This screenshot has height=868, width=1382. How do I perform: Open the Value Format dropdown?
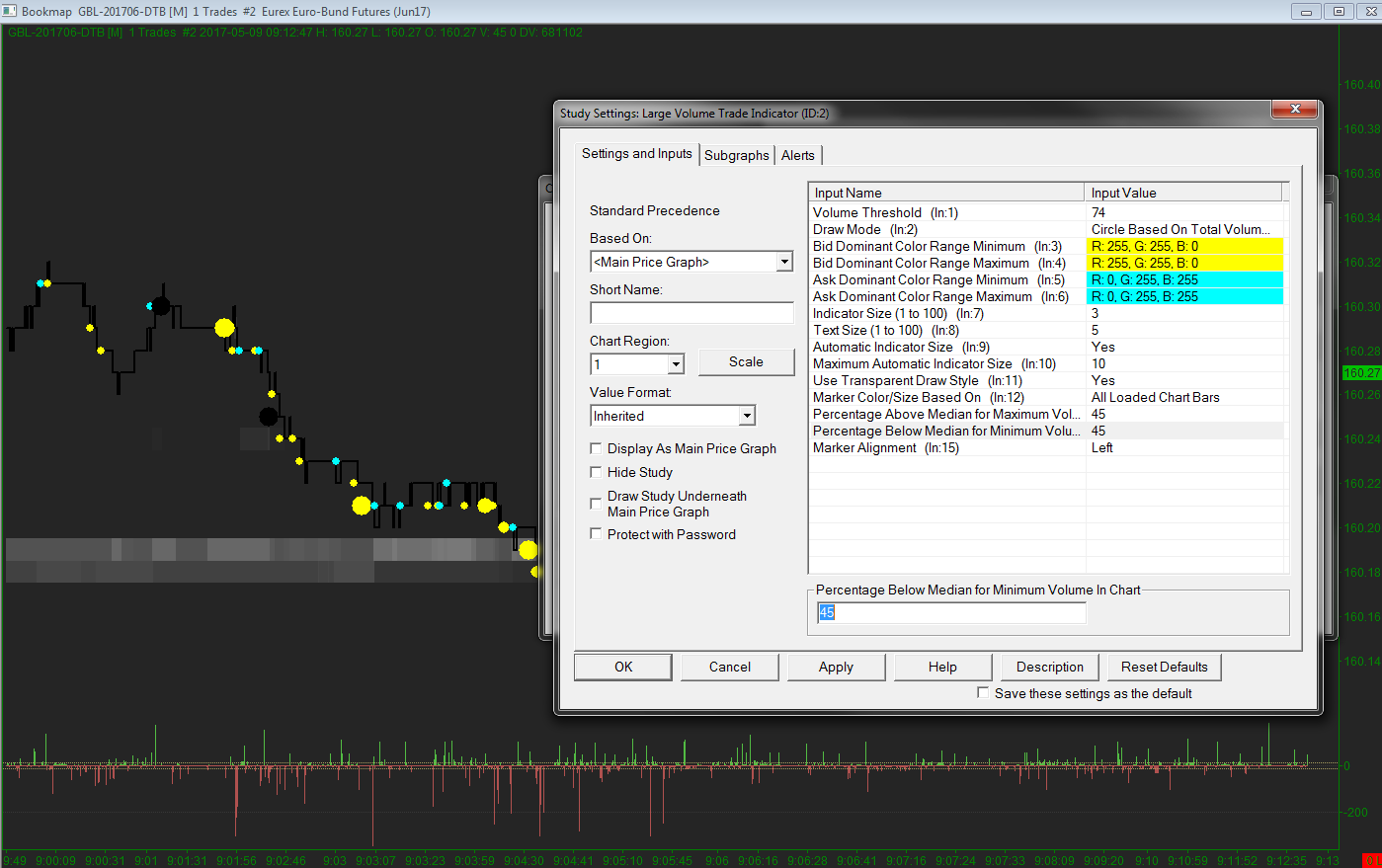[x=747, y=416]
